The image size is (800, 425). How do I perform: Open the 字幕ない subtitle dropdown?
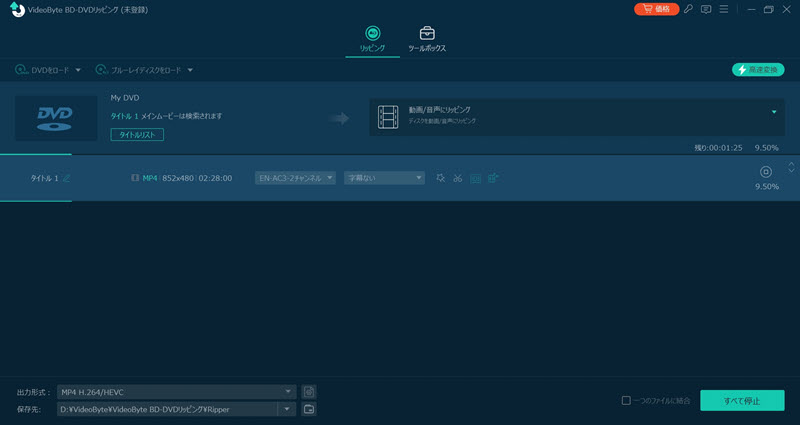tap(385, 178)
